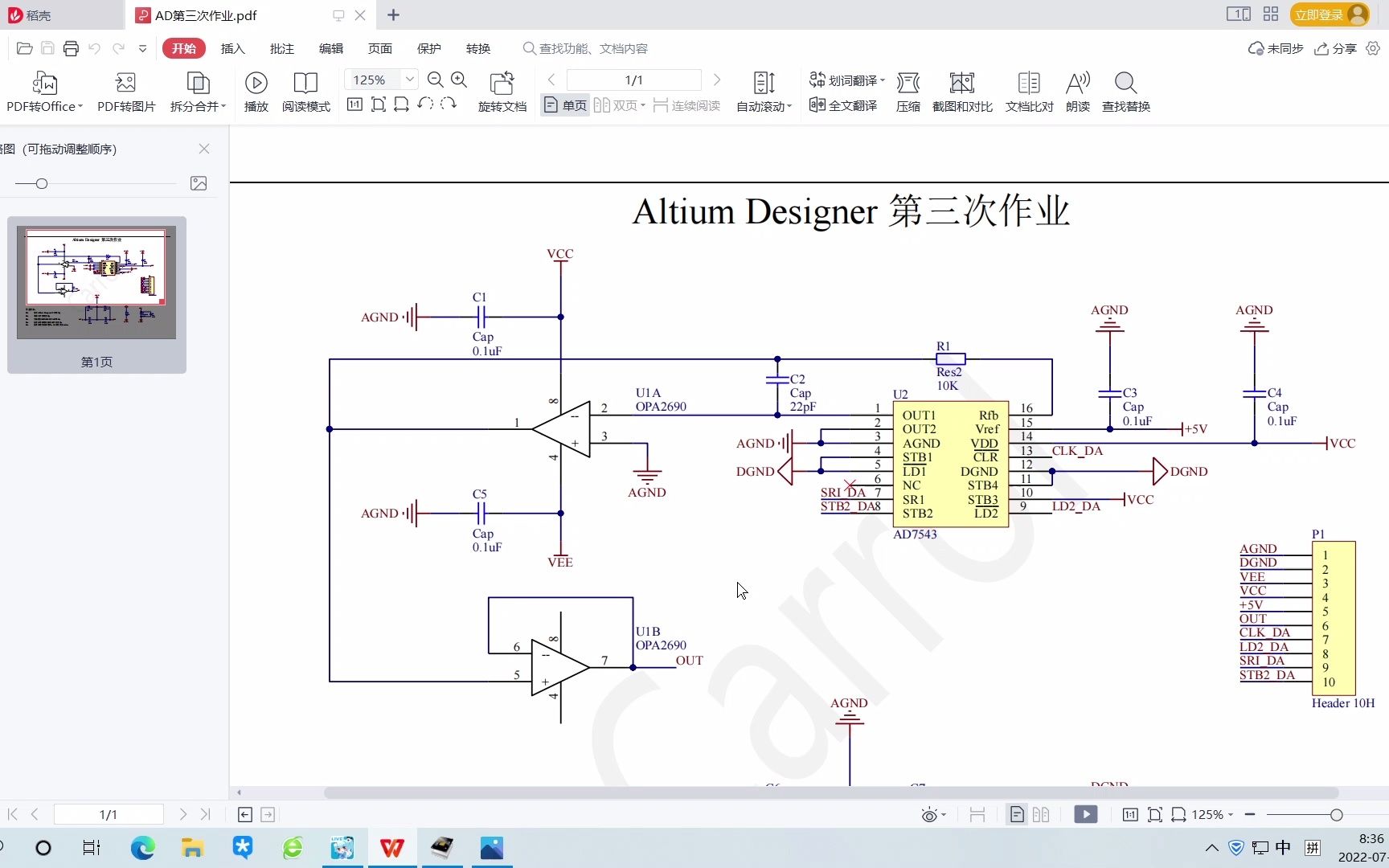
Task: Click the save icon in quick toolbar
Action: pos(47,49)
